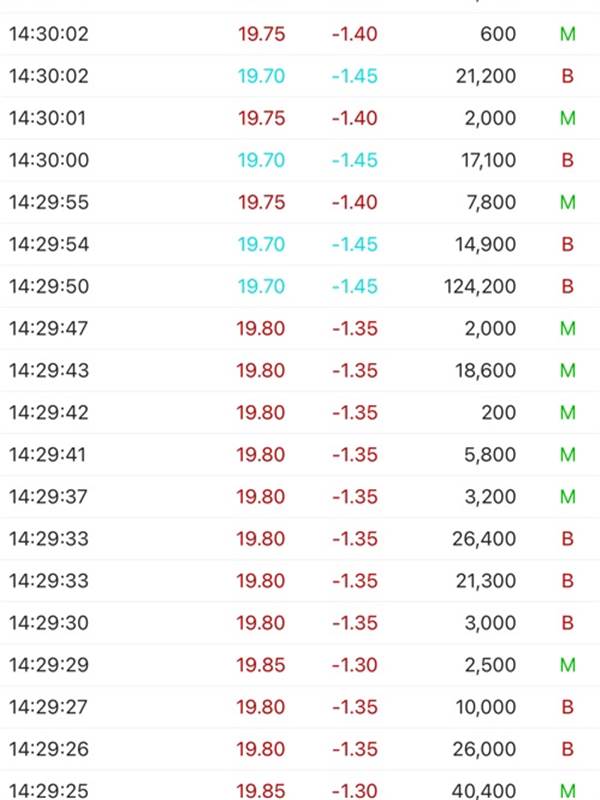Select the 14:30:02 trade with volume 600
This screenshot has width=600, height=800.
(300, 34)
